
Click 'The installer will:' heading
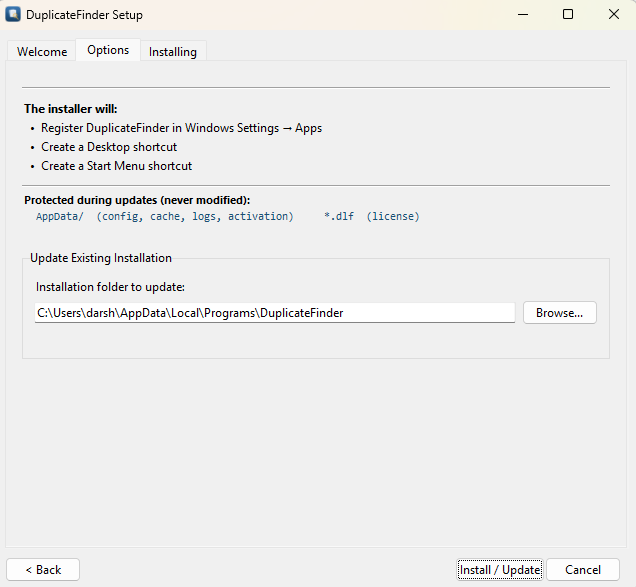tap(71, 109)
